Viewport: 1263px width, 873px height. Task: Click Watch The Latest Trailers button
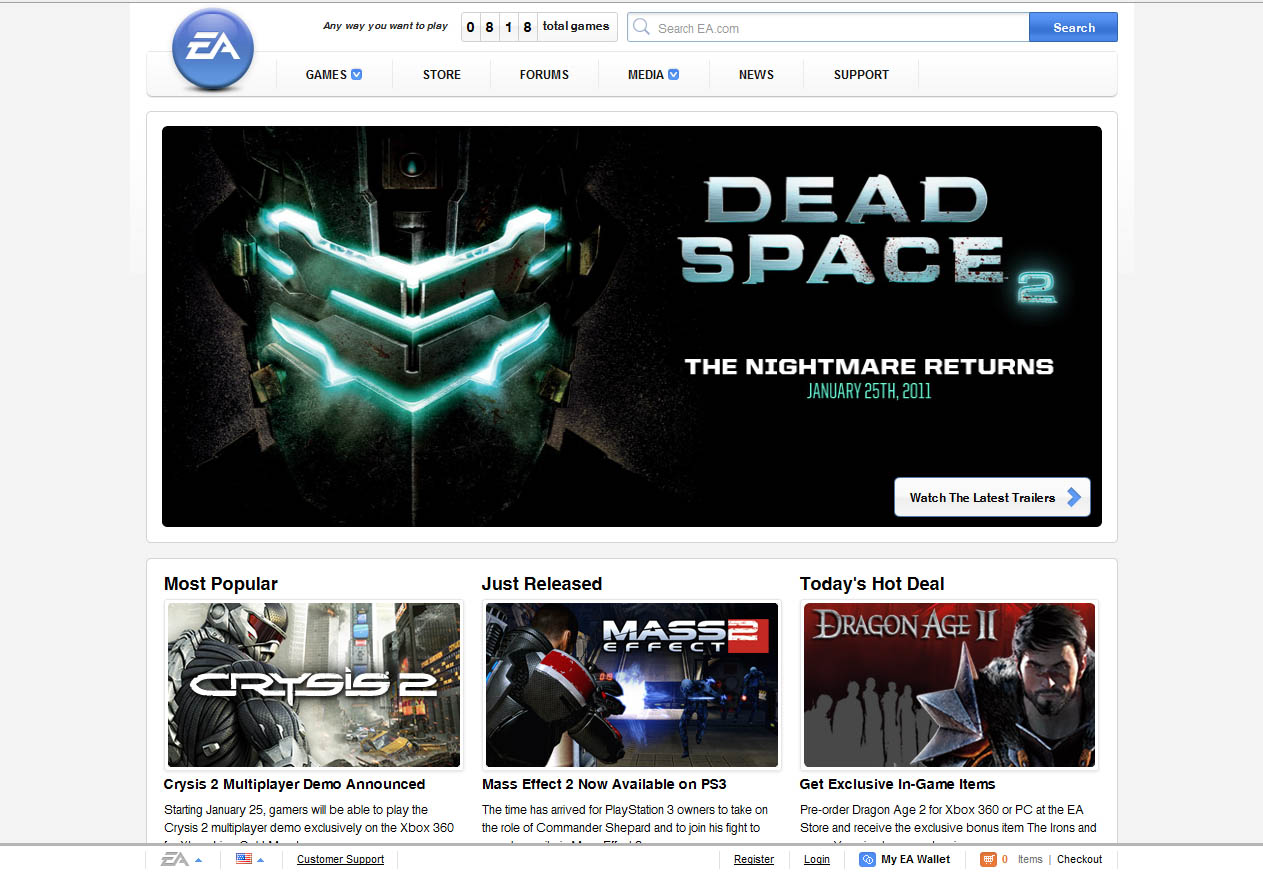coord(992,497)
